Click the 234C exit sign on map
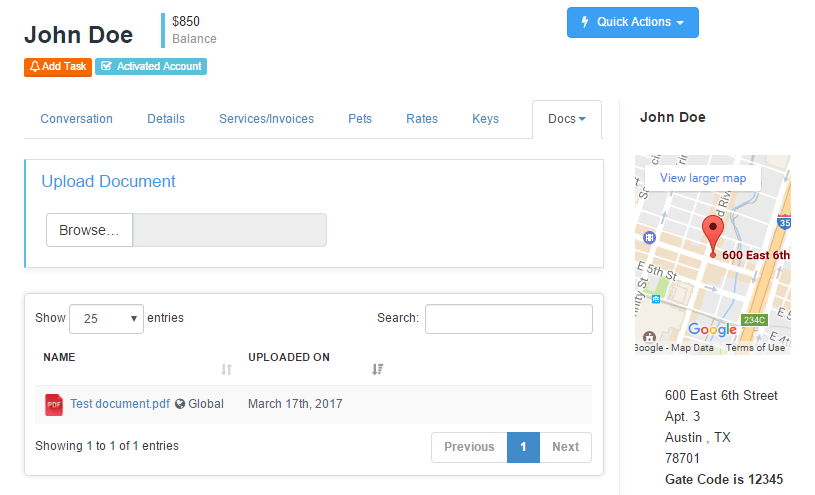This screenshot has height=495, width=815. coord(754,320)
